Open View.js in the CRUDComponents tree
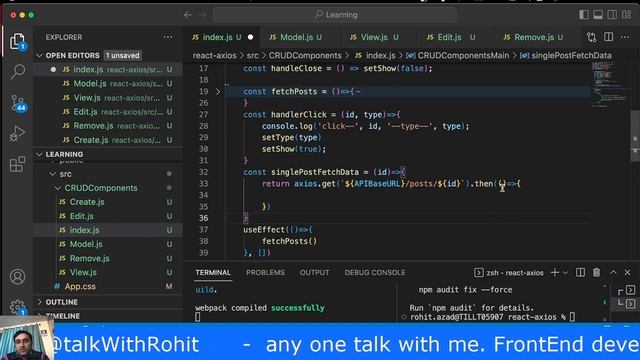This screenshot has height=360, width=640. (x=83, y=272)
